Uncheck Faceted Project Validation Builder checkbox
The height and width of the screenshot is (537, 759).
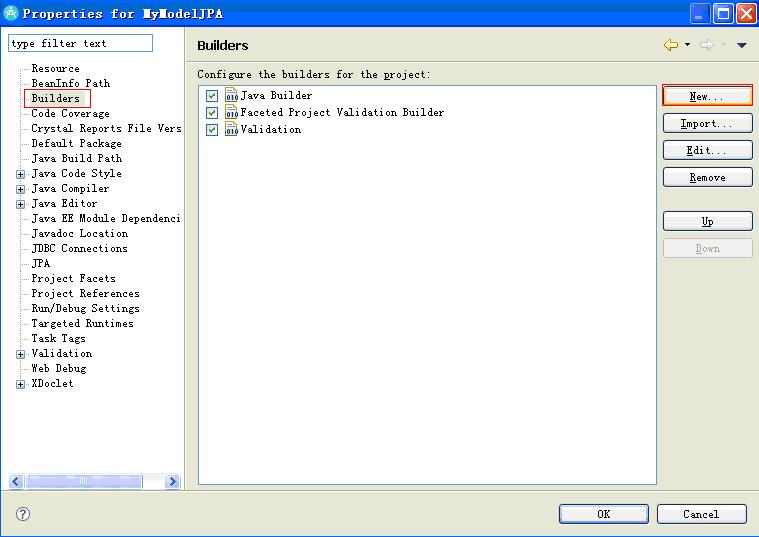click(x=212, y=113)
